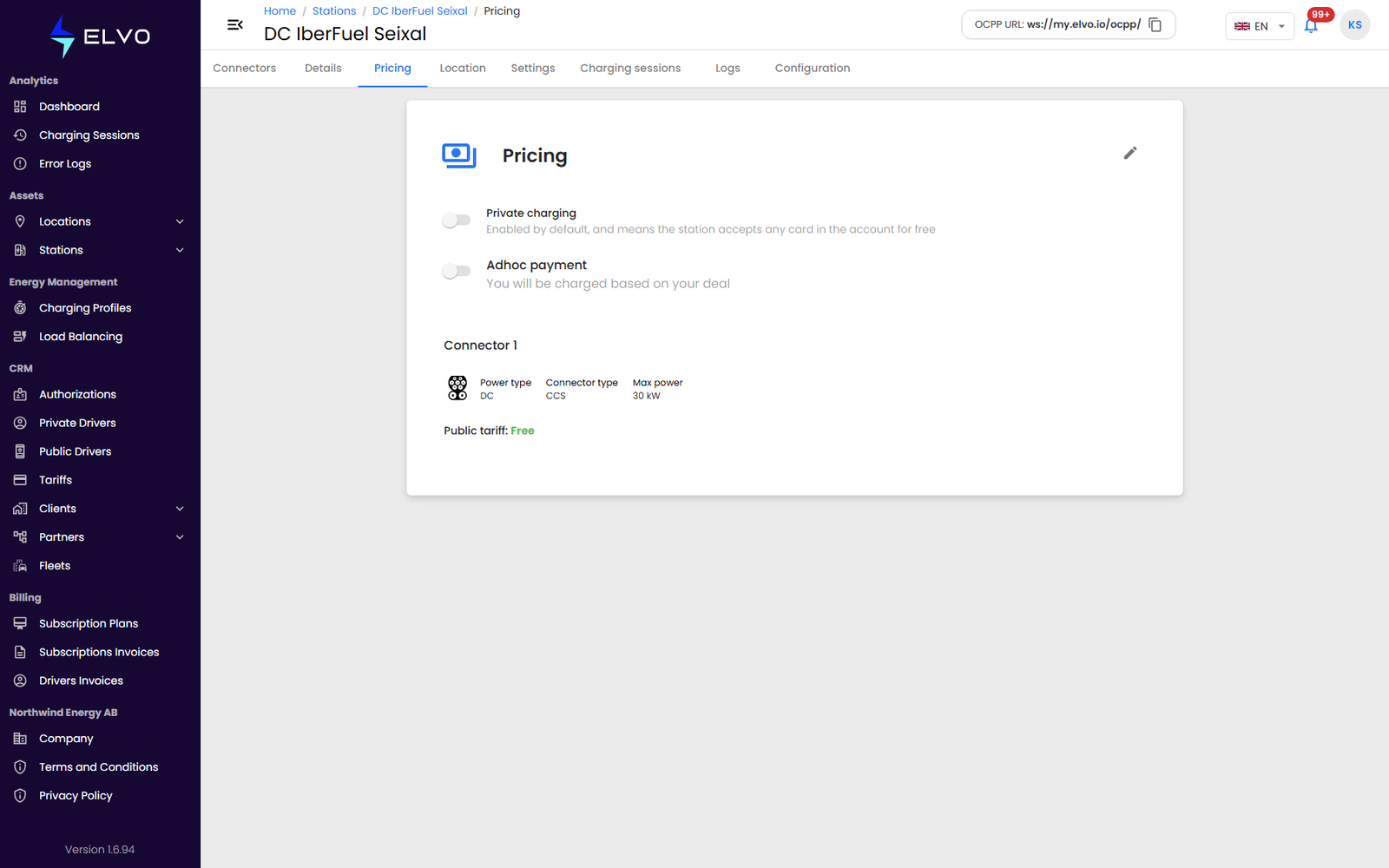Click the Dashboard grid icon
Image resolution: width=1389 pixels, height=868 pixels.
[20, 107]
